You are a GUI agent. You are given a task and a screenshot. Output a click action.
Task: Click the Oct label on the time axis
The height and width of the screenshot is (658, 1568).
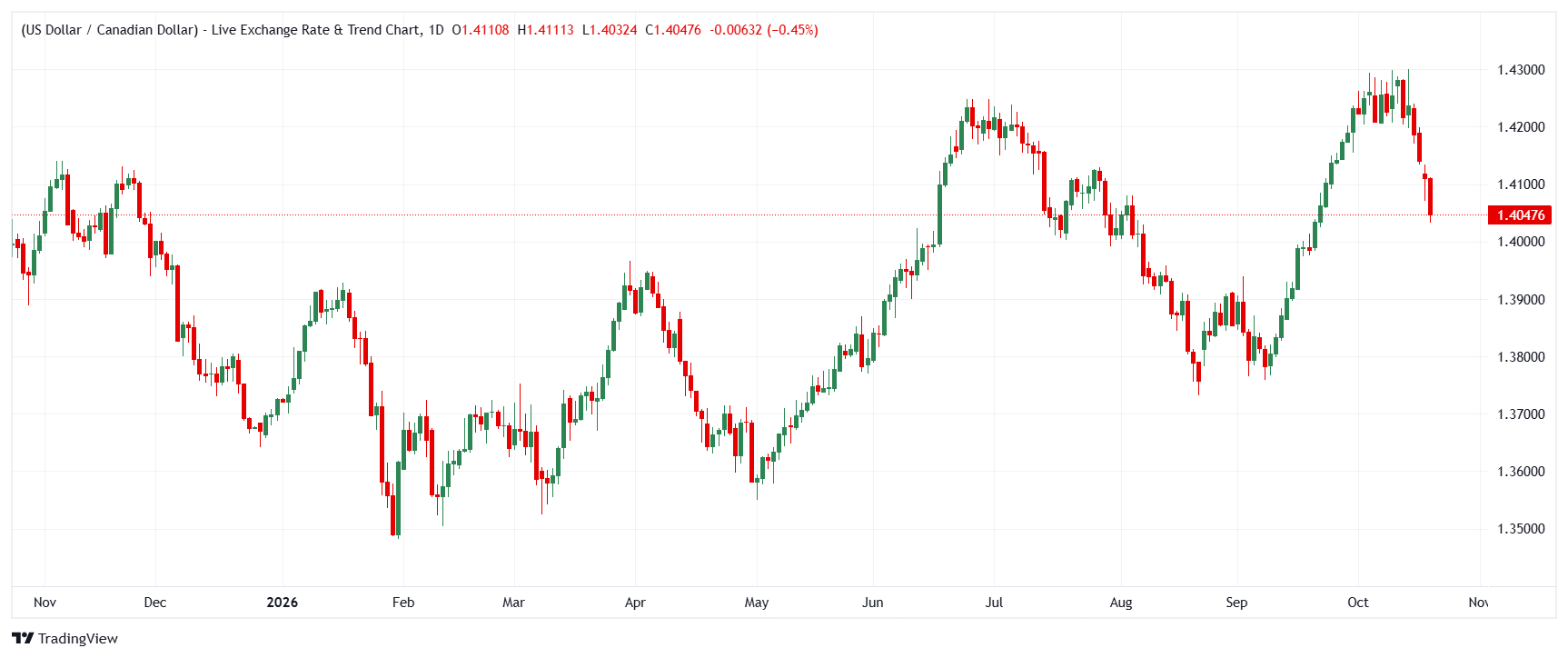pyautogui.click(x=1358, y=603)
